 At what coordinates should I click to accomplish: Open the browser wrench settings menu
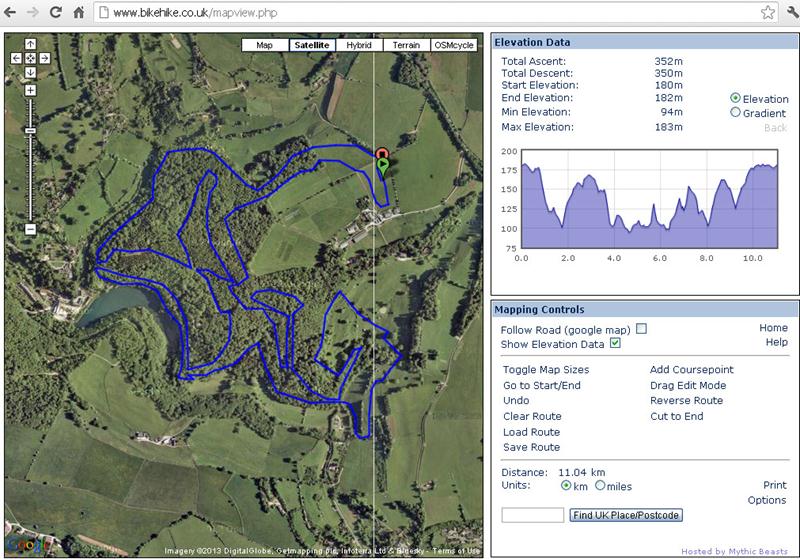click(788, 13)
